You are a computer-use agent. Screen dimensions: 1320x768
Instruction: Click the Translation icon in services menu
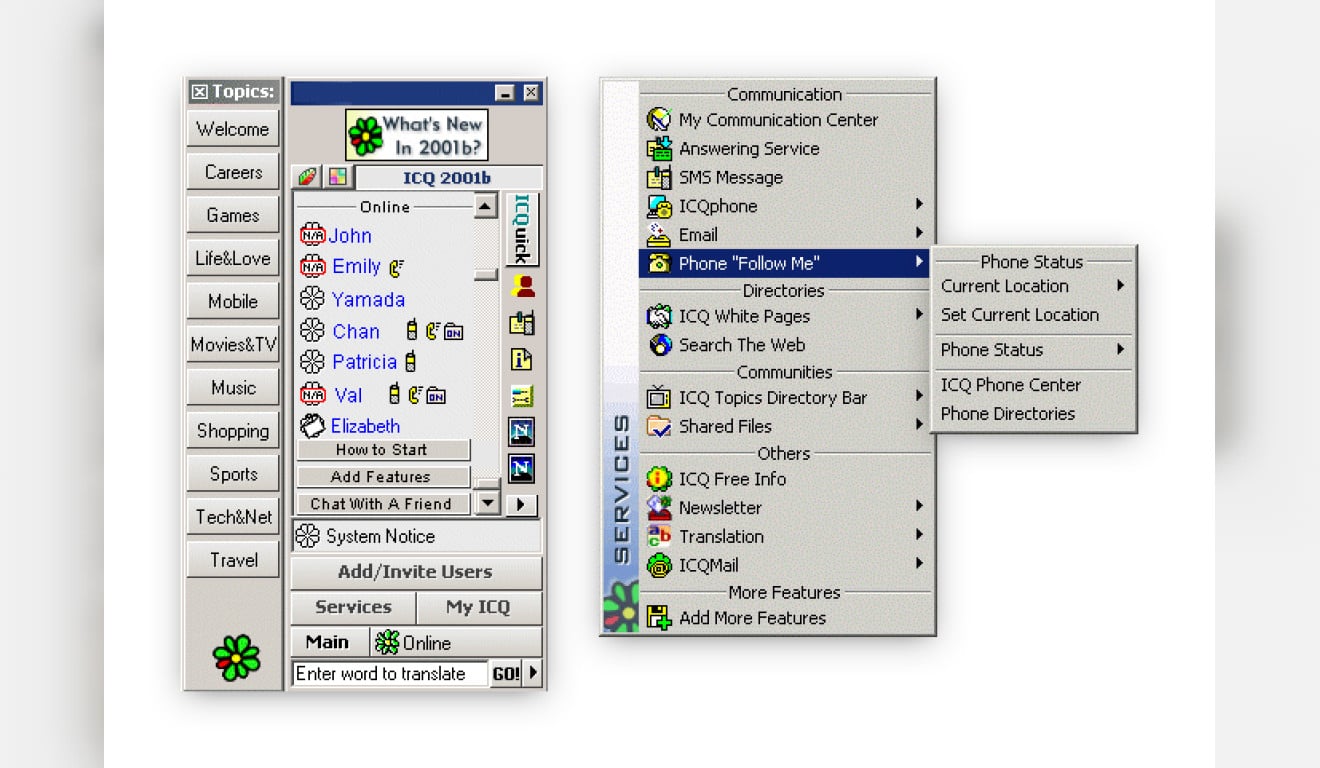pyautogui.click(x=659, y=537)
